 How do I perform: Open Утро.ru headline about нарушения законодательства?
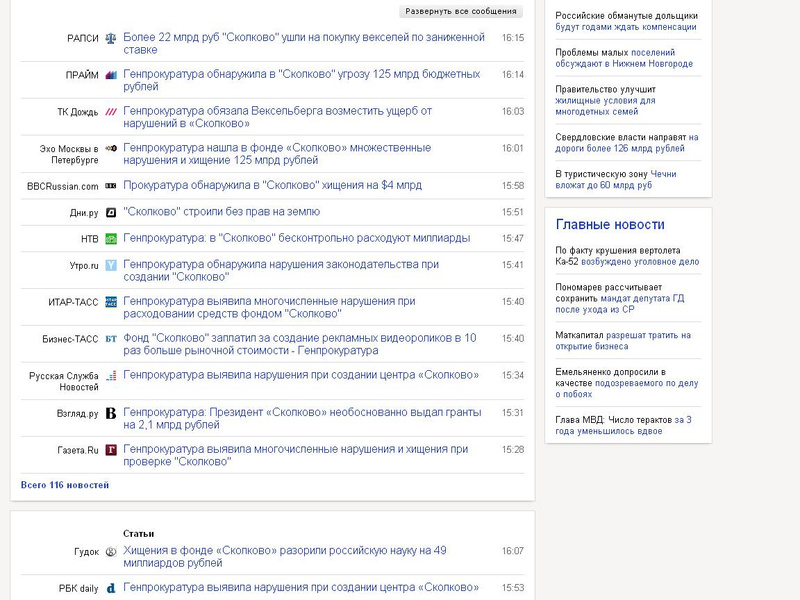pyautogui.click(x=281, y=270)
